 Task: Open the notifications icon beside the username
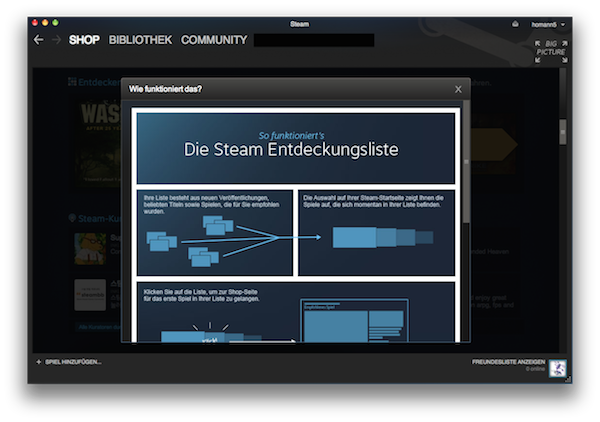[515, 24]
